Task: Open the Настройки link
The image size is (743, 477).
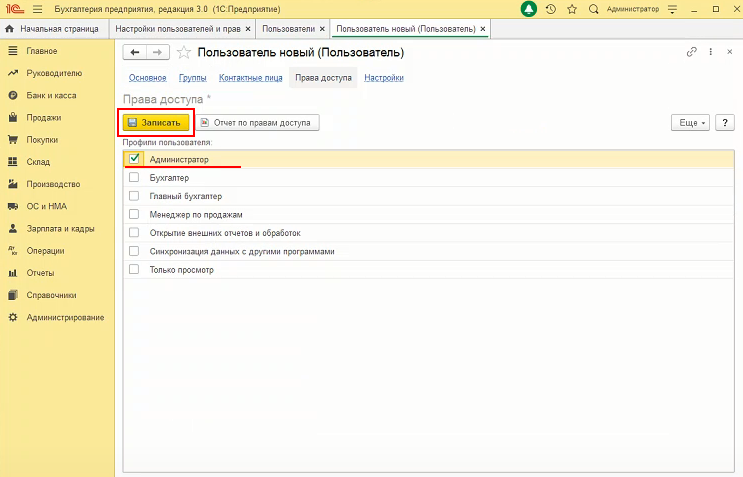Action: click(384, 78)
